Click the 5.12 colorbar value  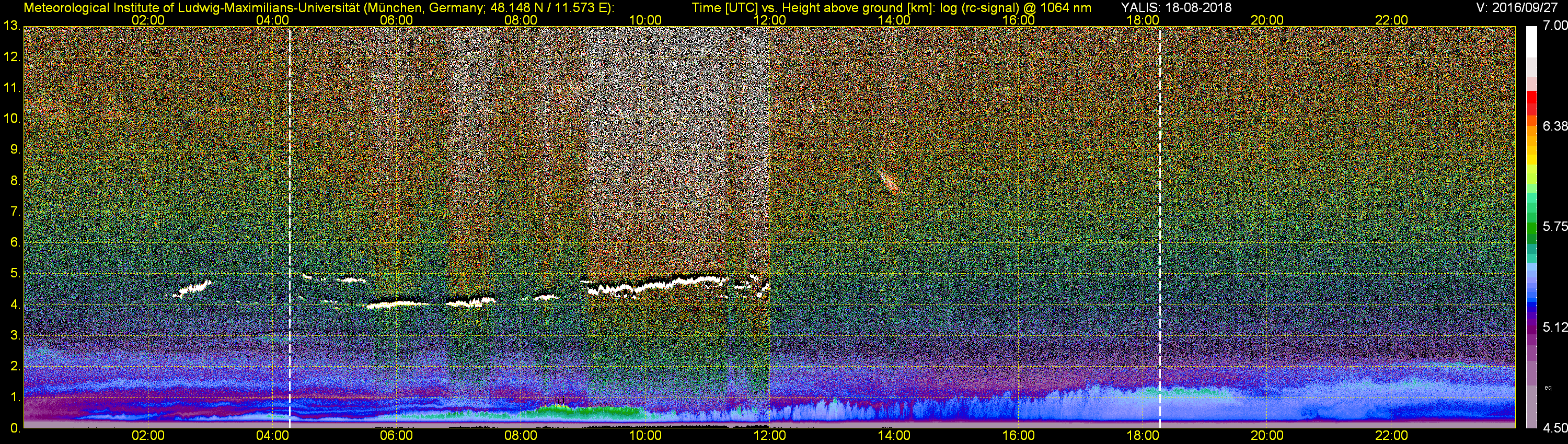click(1555, 327)
